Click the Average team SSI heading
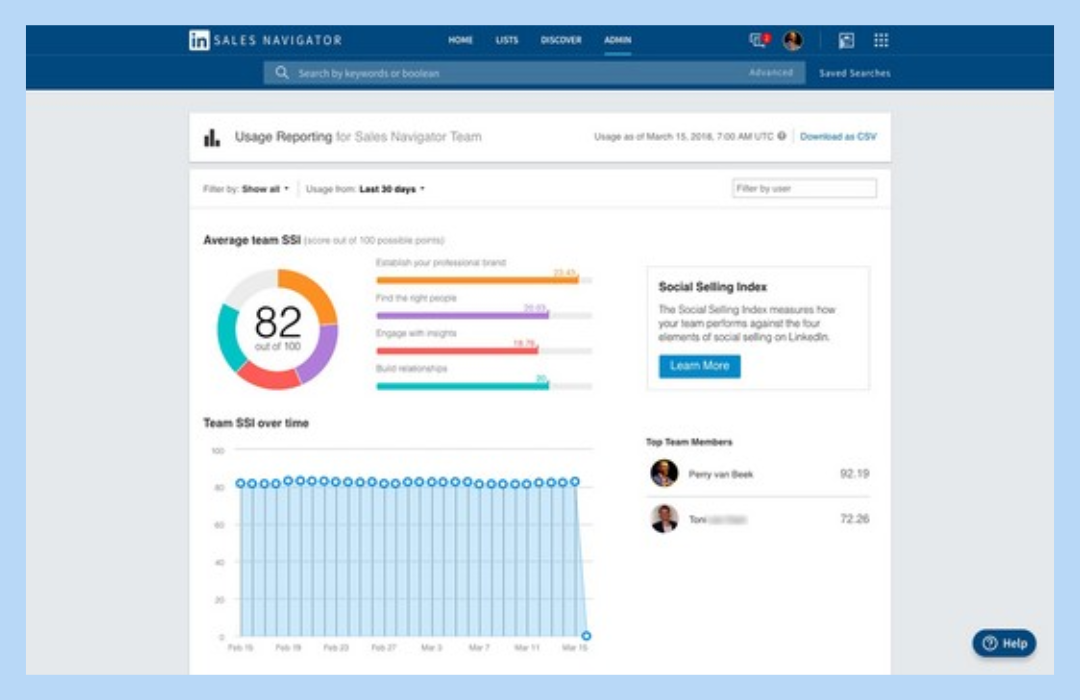The width and height of the screenshot is (1080, 700). coord(251,240)
